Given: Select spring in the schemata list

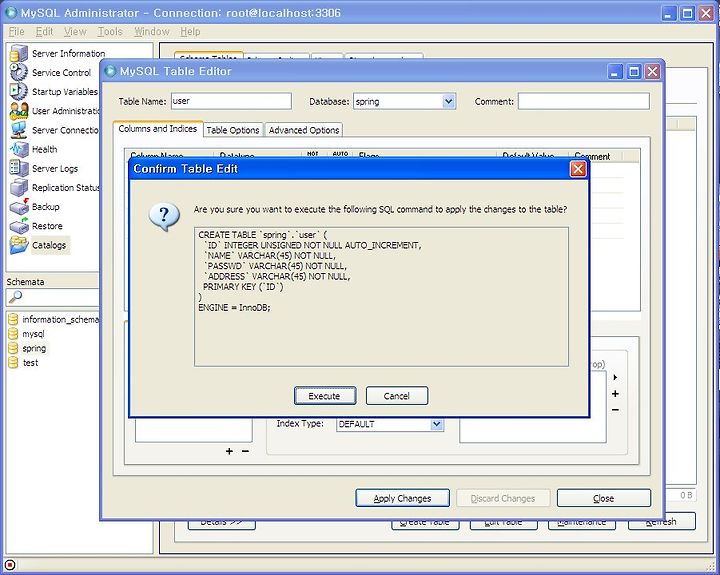Looking at the screenshot, I should pyautogui.click(x=34, y=348).
